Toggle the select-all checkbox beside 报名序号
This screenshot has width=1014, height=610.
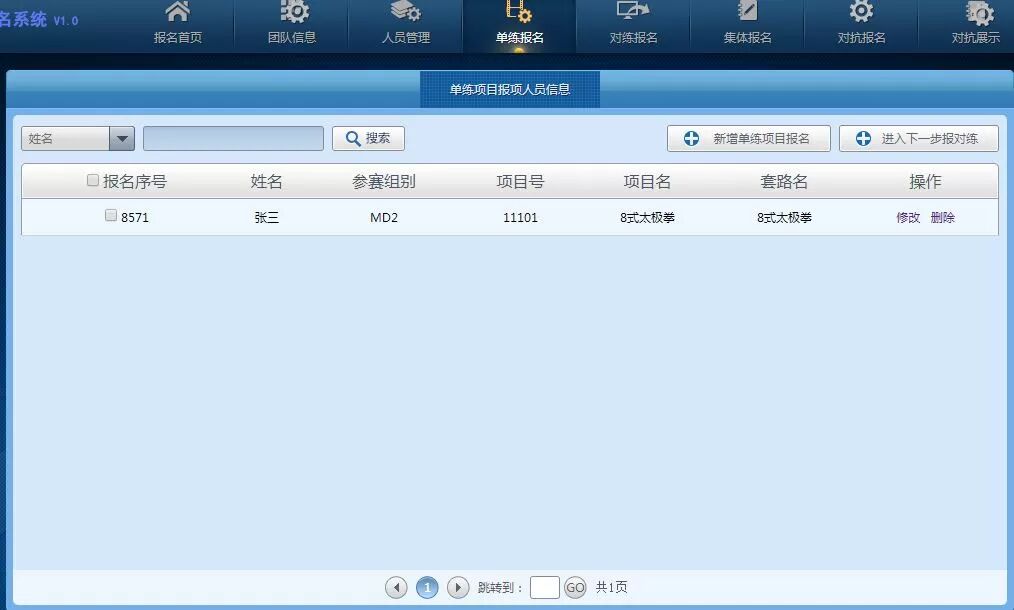point(93,181)
